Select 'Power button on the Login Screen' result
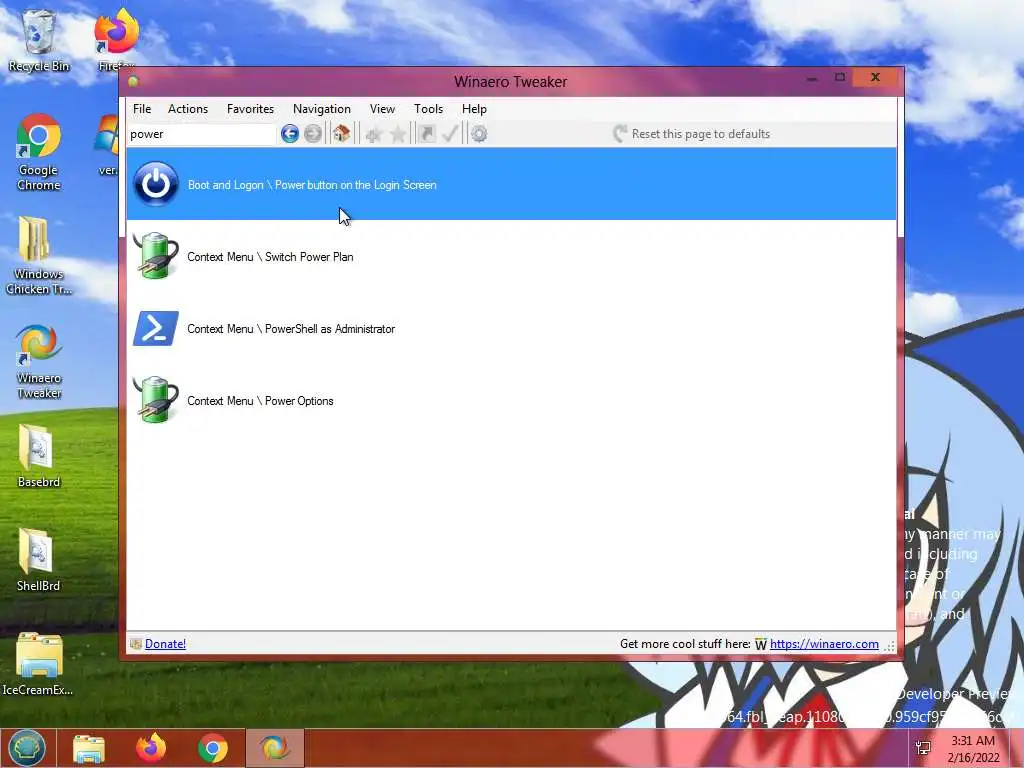Screen dimensions: 1024x768 [x=511, y=184]
